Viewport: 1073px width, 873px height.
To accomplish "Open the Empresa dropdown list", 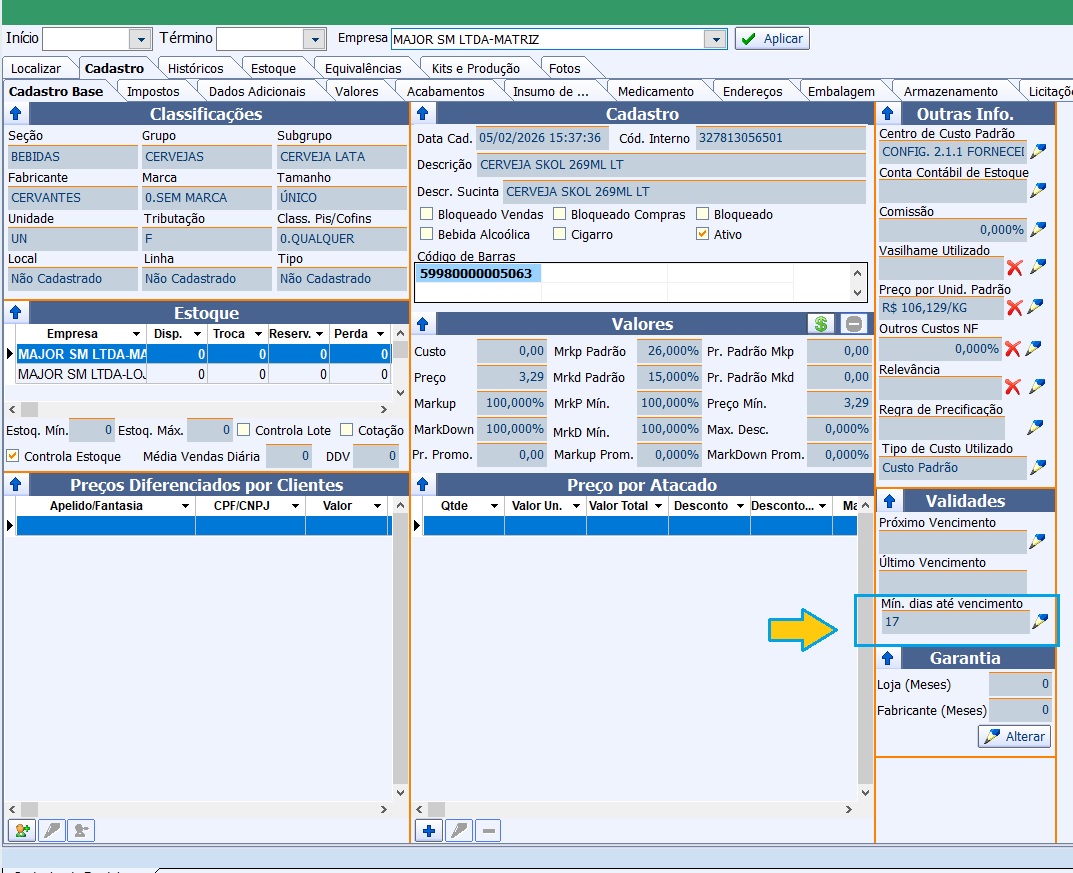I will pyautogui.click(x=714, y=39).
